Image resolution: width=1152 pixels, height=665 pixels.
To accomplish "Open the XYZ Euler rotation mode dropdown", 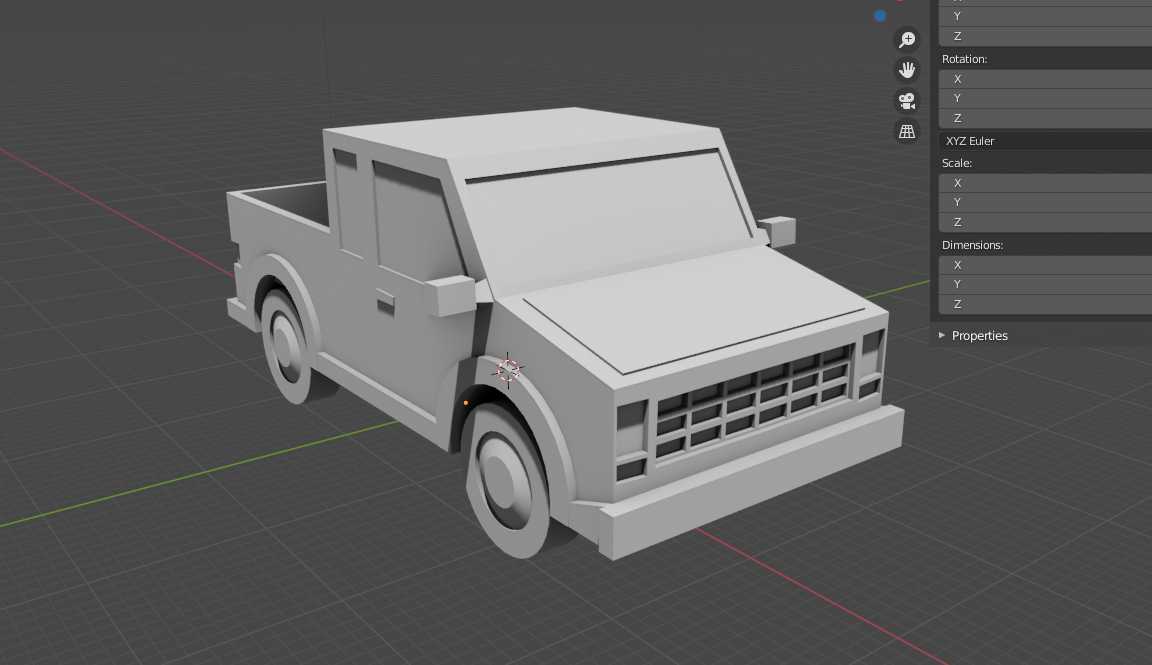I will (1045, 141).
